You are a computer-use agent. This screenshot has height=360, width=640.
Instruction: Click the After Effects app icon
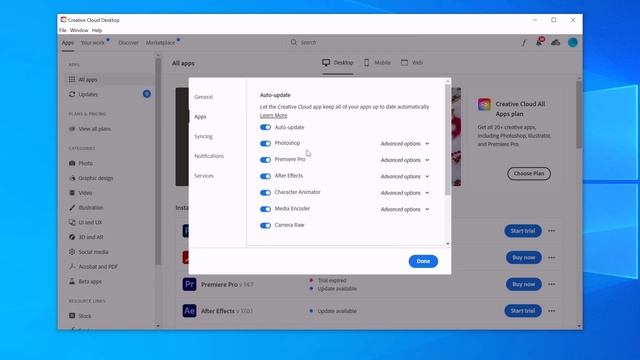tap(189, 311)
